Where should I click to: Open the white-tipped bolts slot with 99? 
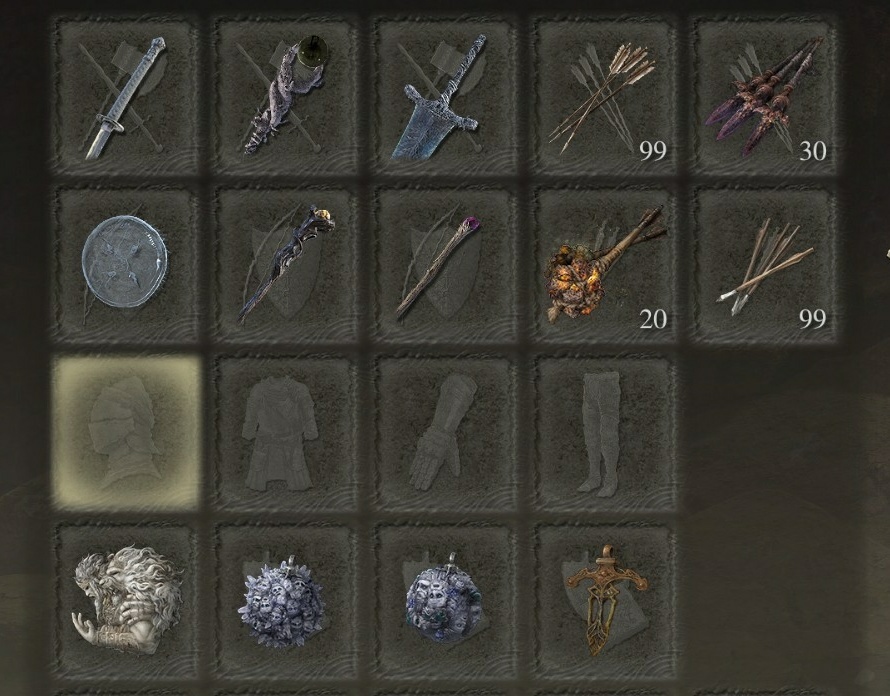765,266
